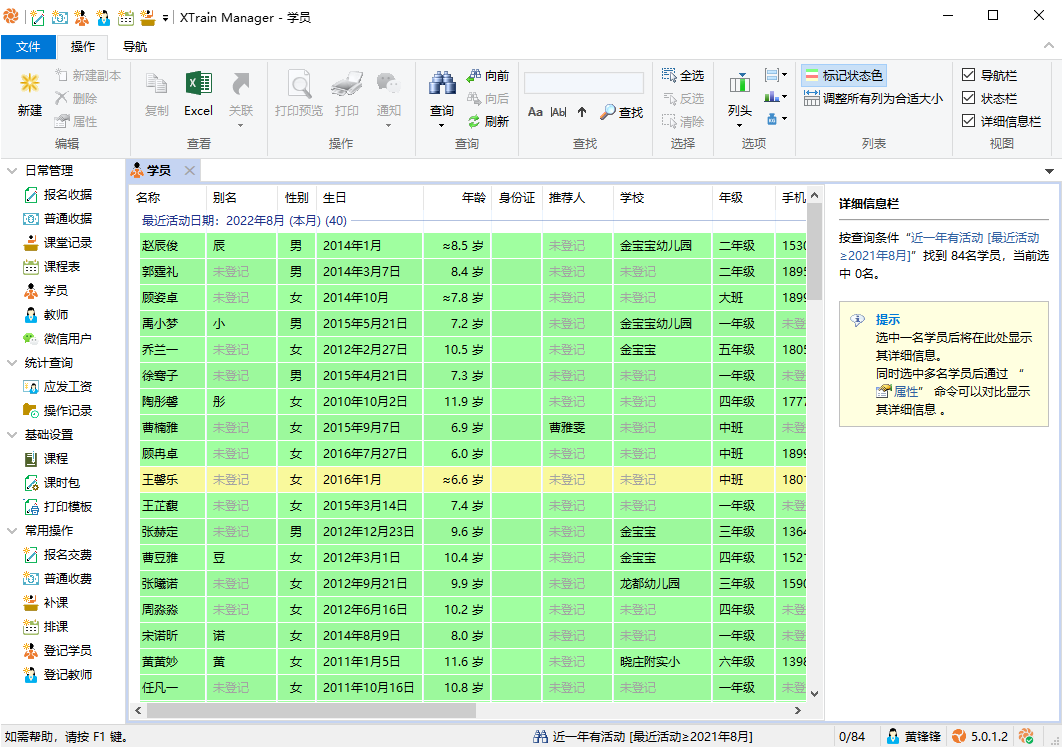Click the user 黄锋锋 in status bar
Image resolution: width=1063 pixels, height=748 pixels.
coord(913,736)
